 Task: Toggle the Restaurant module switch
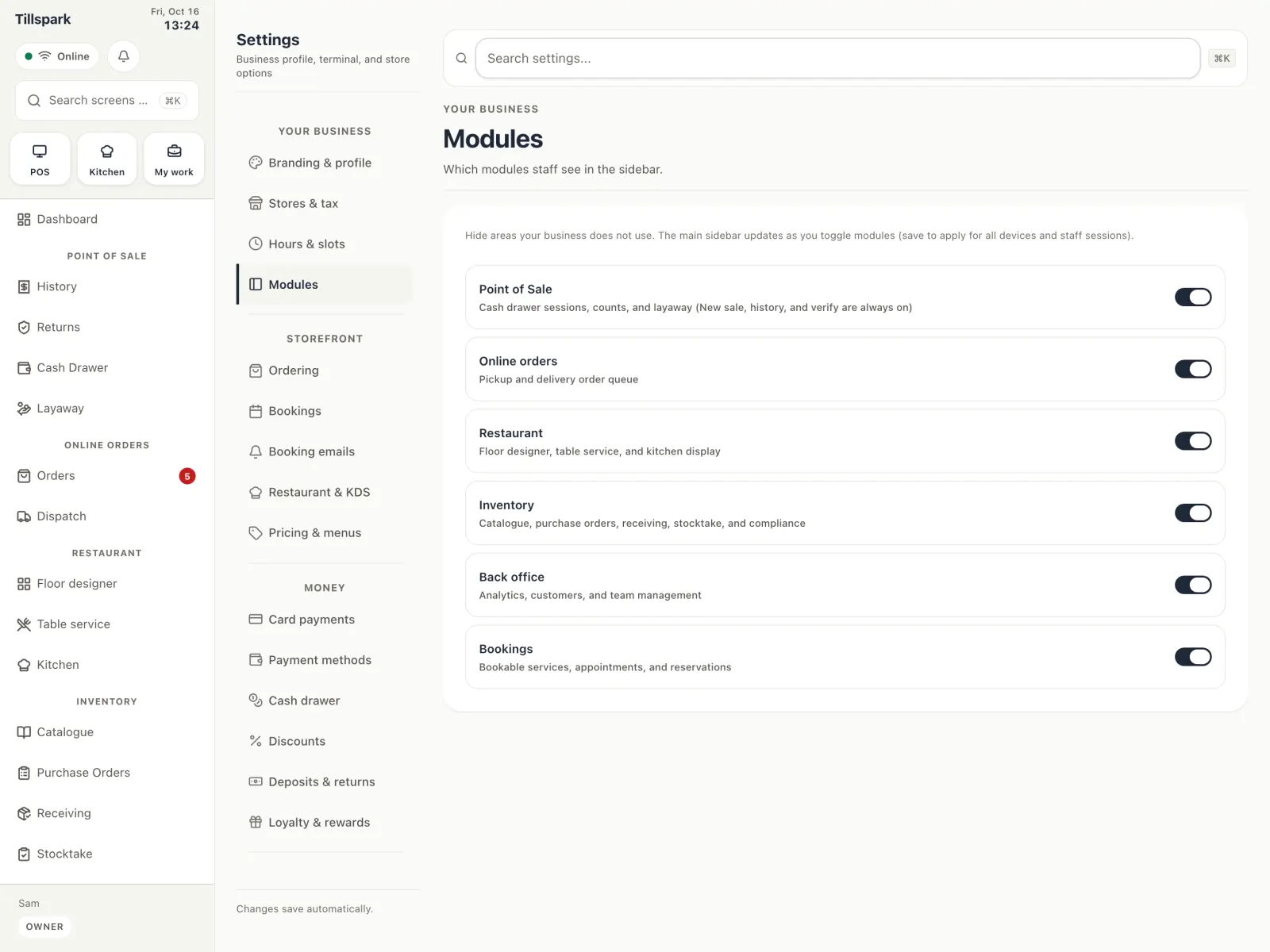click(x=1193, y=441)
